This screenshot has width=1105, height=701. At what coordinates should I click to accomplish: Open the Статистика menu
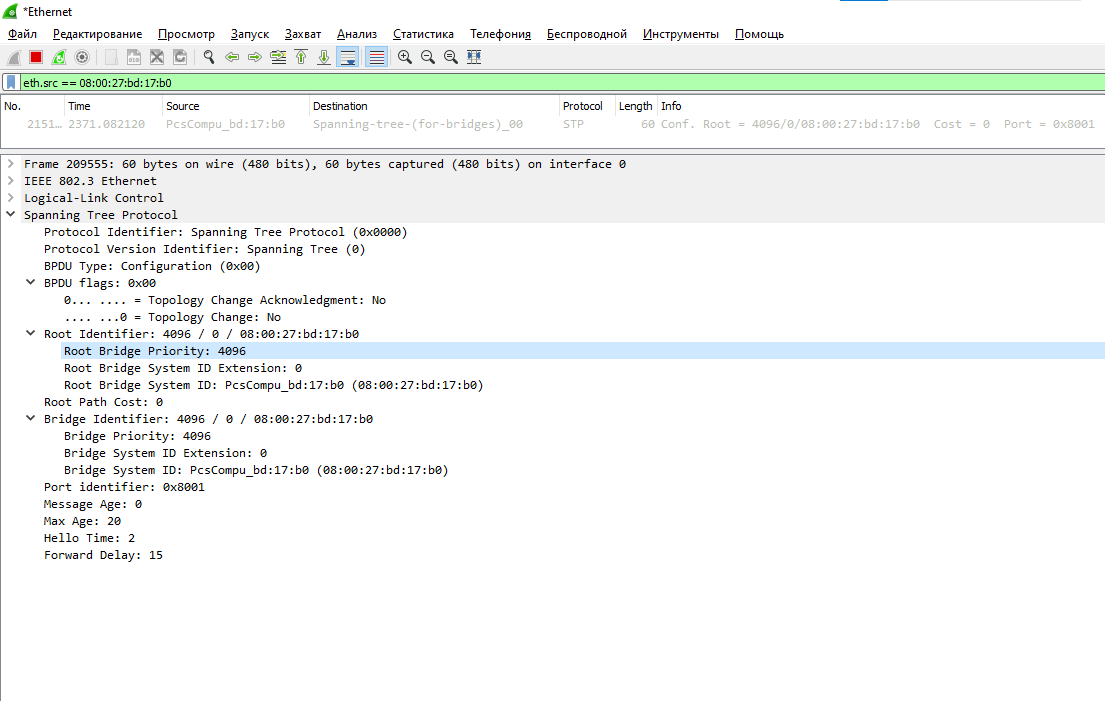[x=423, y=34]
